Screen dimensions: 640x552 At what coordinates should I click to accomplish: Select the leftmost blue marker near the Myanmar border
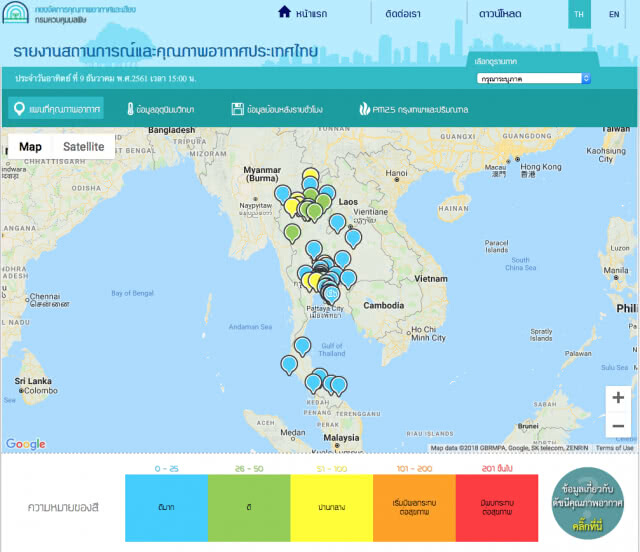[x=283, y=194]
